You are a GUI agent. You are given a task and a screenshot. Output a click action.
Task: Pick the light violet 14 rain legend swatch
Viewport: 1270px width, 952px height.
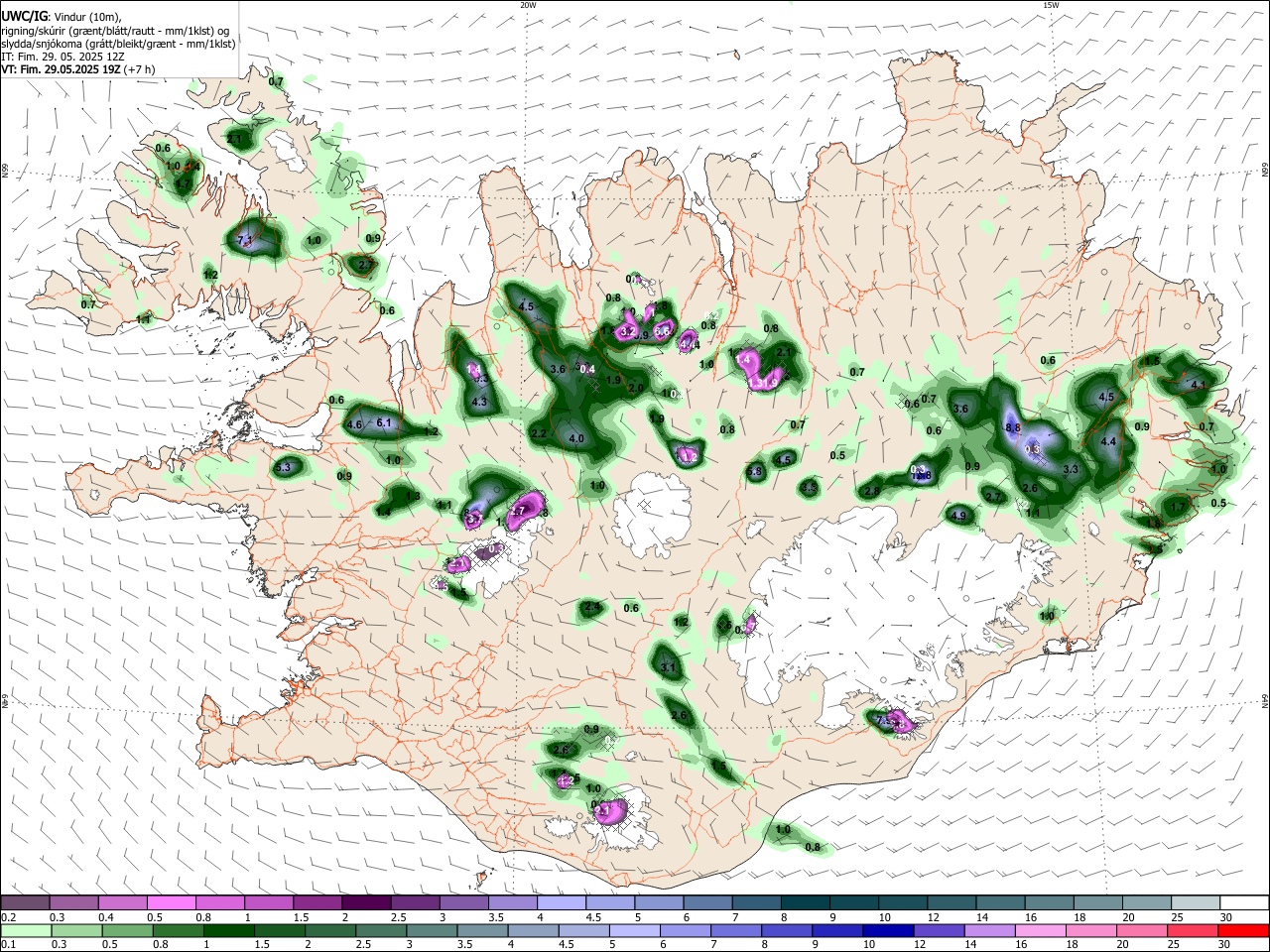989,930
